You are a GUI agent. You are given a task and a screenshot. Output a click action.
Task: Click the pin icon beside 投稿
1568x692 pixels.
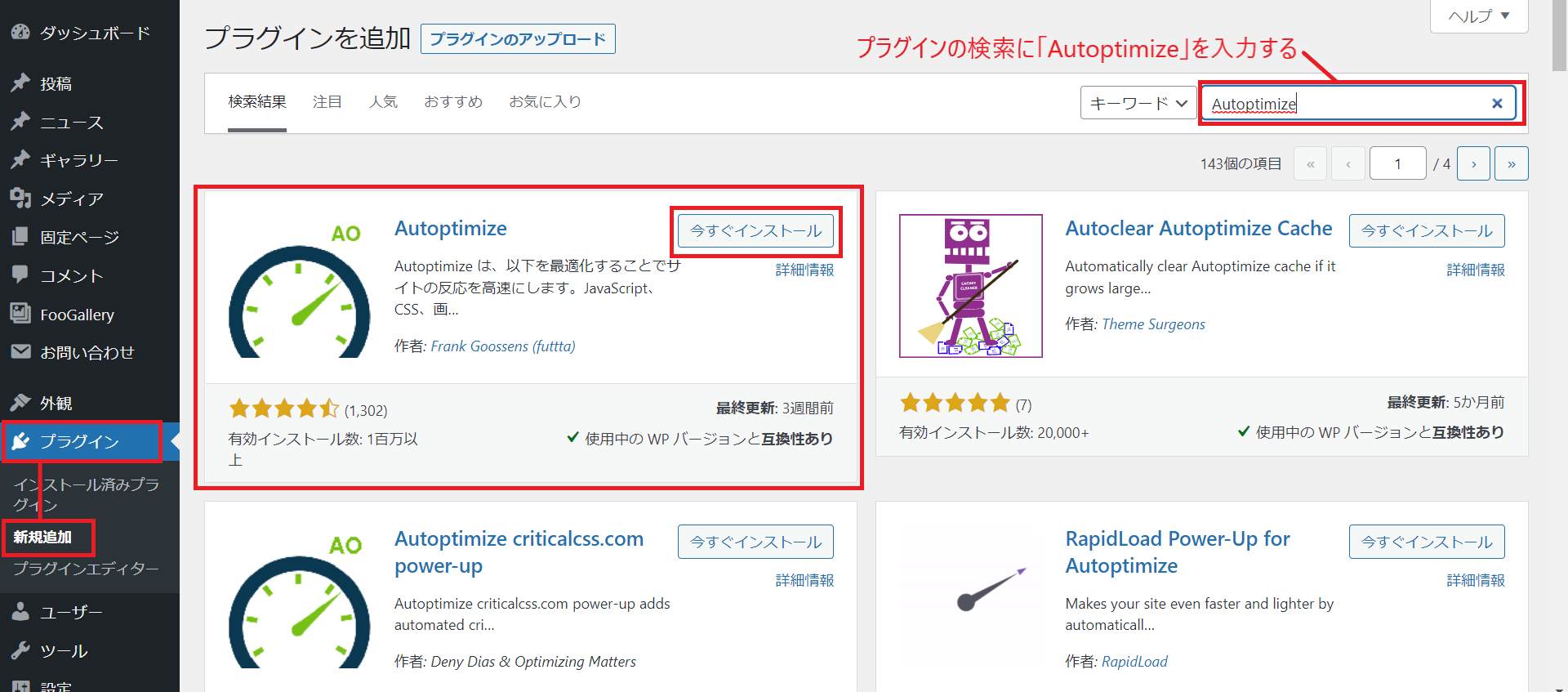point(20,83)
